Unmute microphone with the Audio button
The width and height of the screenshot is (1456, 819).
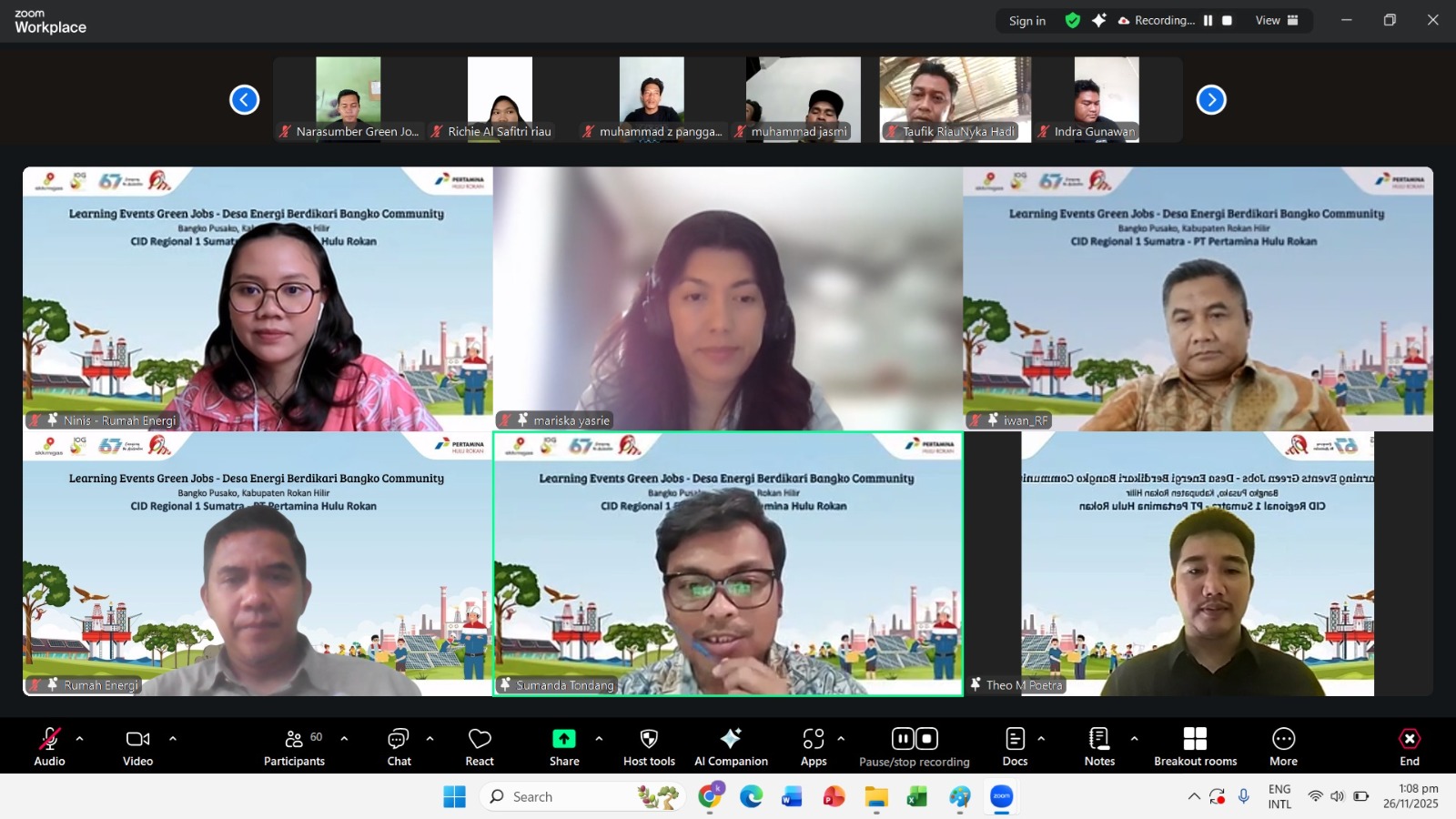[x=50, y=746]
